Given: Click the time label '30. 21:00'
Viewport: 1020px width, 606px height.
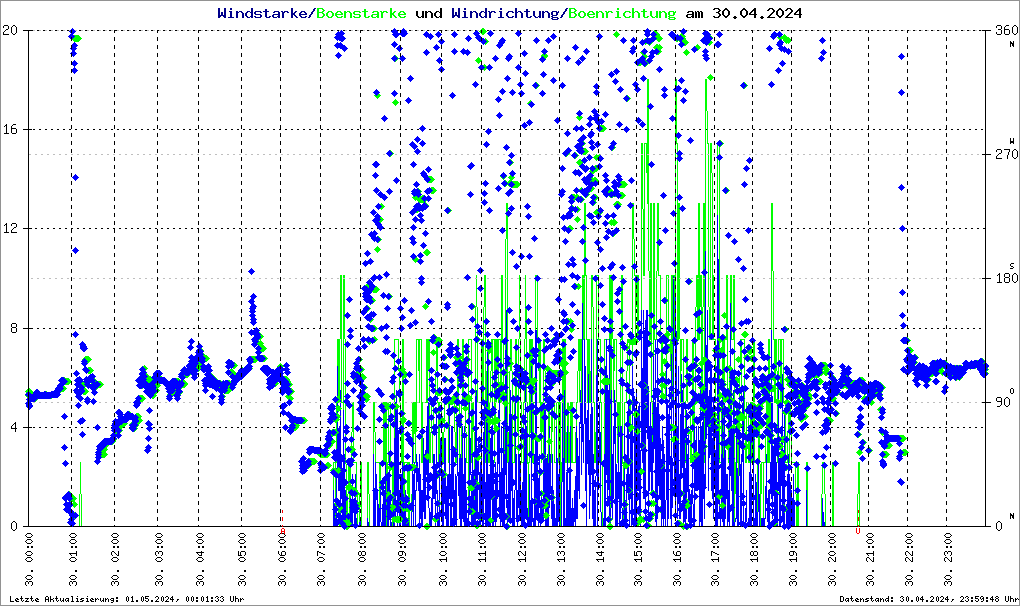Looking at the screenshot, I should [870, 559].
